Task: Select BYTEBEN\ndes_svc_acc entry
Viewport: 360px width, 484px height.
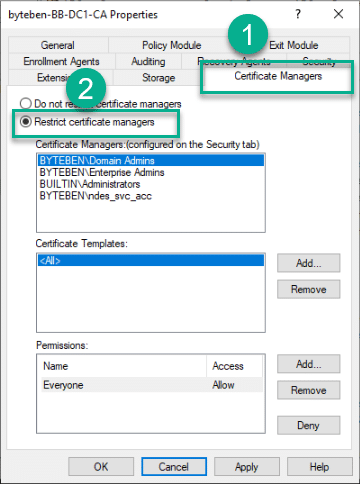Action: [x=151, y=196]
